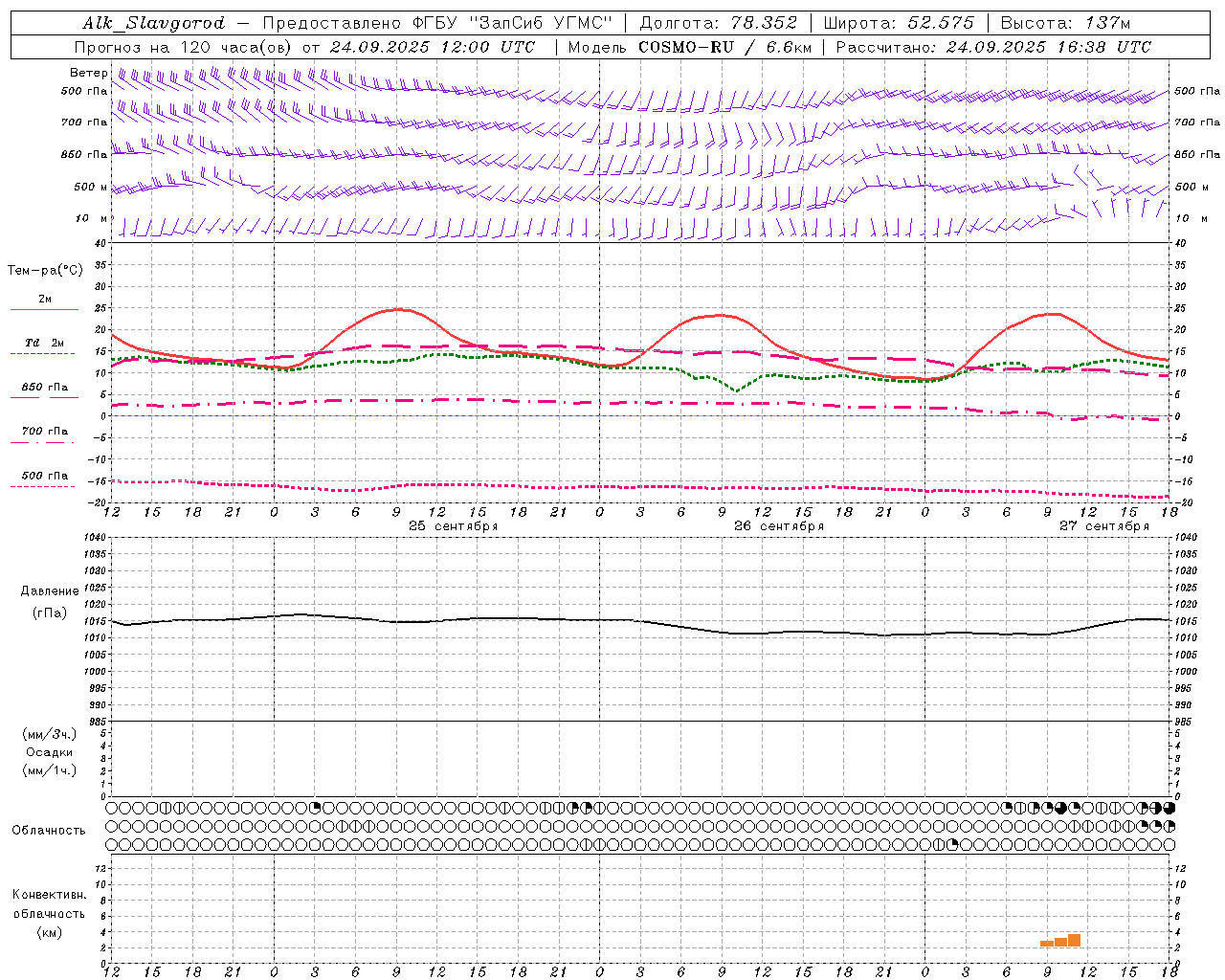Click the tallest orange convective cloud bar
Image resolution: width=1225 pixels, height=980 pixels.
(x=1074, y=941)
